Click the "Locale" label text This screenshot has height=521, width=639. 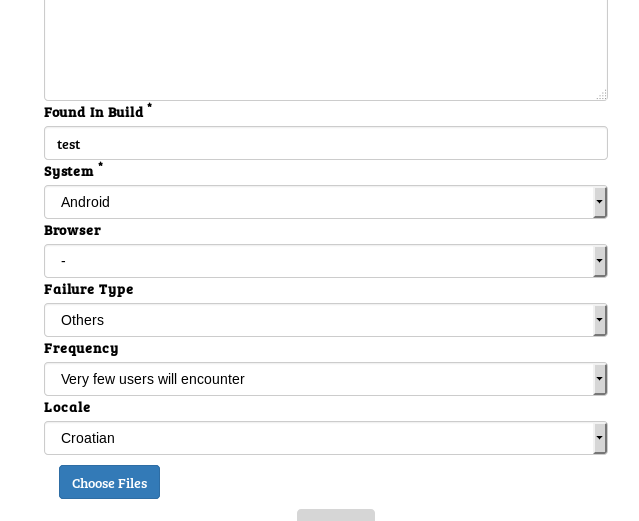67,407
